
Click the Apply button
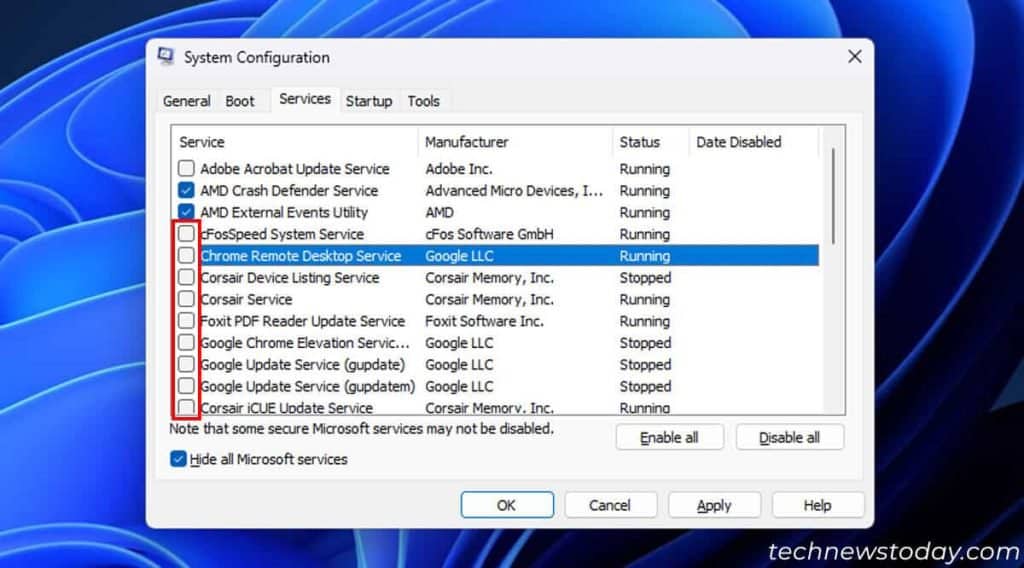pos(714,505)
